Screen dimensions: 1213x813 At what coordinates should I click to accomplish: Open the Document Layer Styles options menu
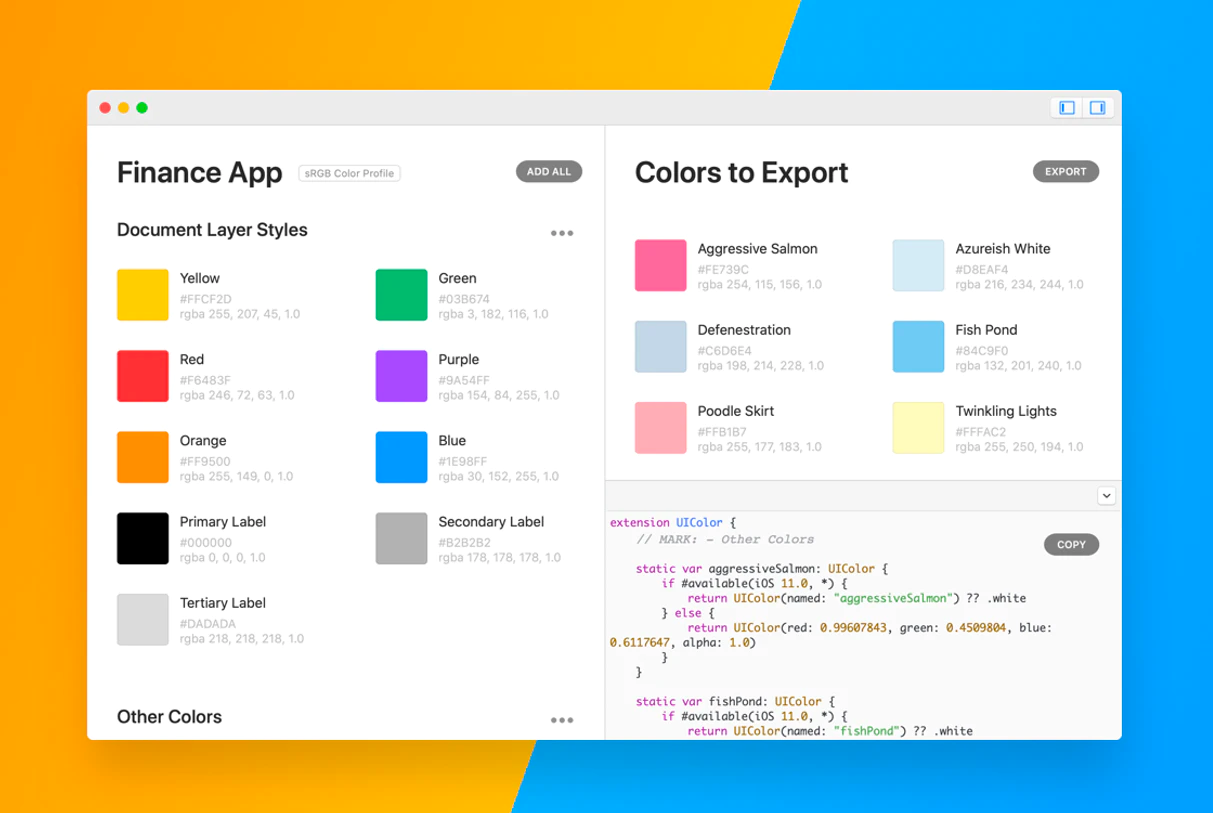pos(562,233)
